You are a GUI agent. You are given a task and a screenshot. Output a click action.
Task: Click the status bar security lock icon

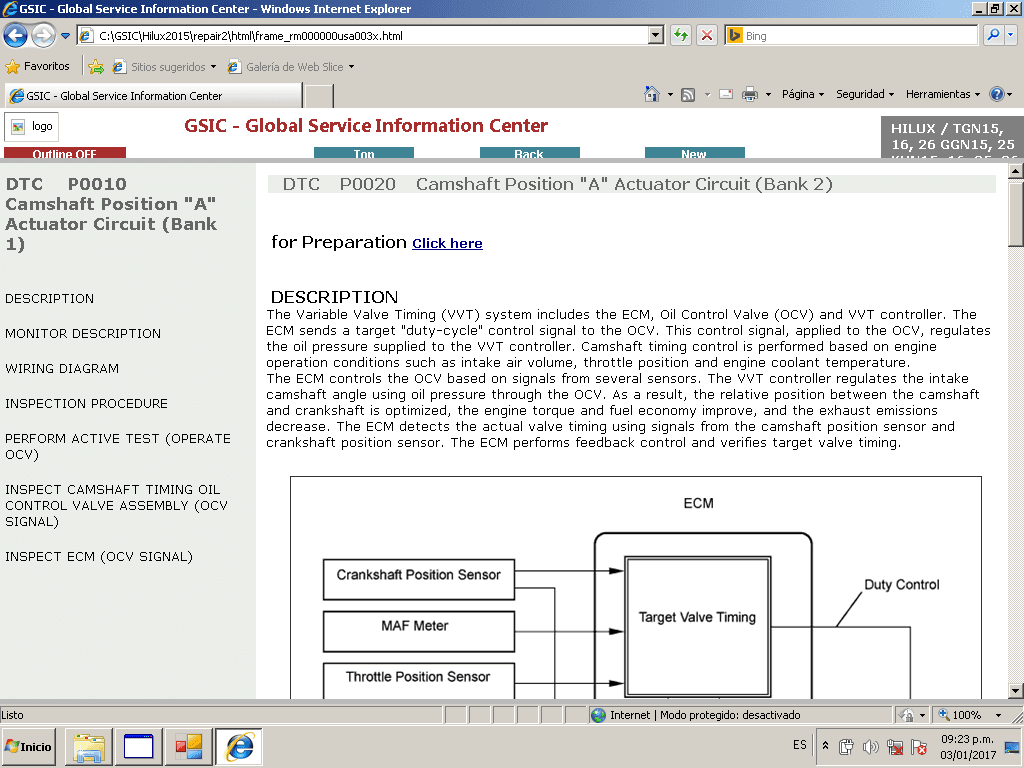coord(906,715)
